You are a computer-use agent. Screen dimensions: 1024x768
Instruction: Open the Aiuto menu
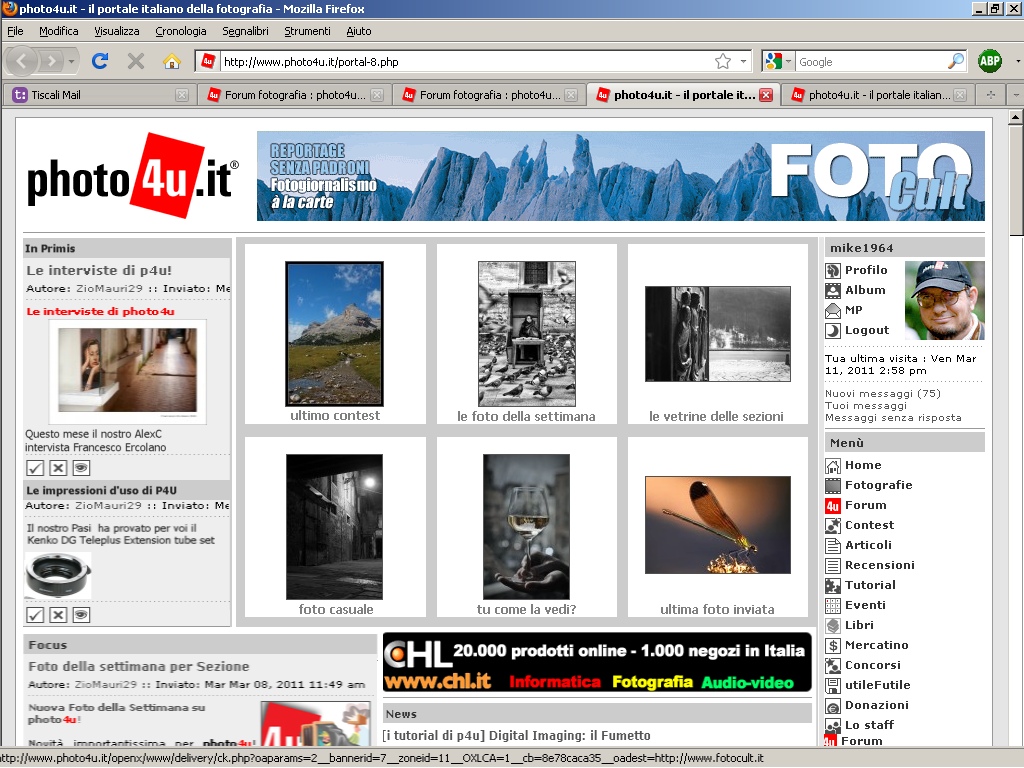click(x=359, y=31)
